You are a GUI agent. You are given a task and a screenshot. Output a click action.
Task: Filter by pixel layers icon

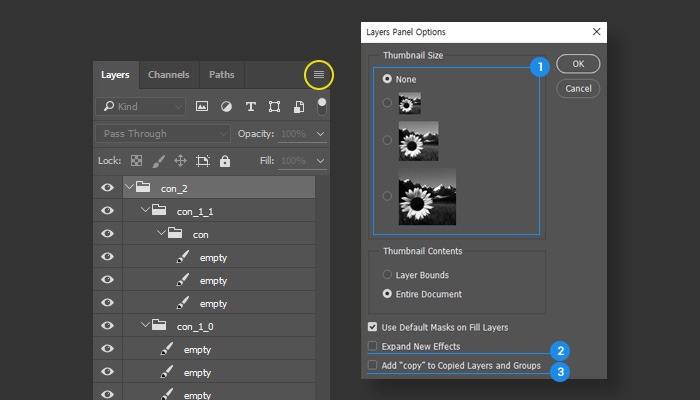(x=202, y=106)
